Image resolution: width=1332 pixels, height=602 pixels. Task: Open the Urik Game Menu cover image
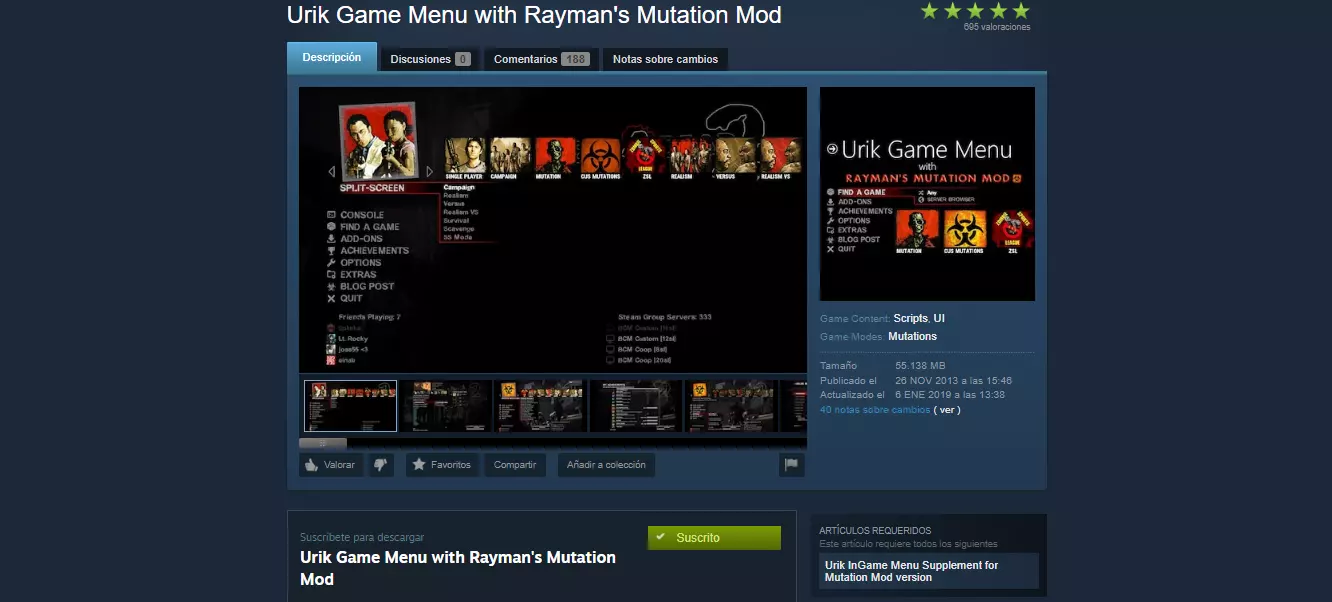(927, 194)
